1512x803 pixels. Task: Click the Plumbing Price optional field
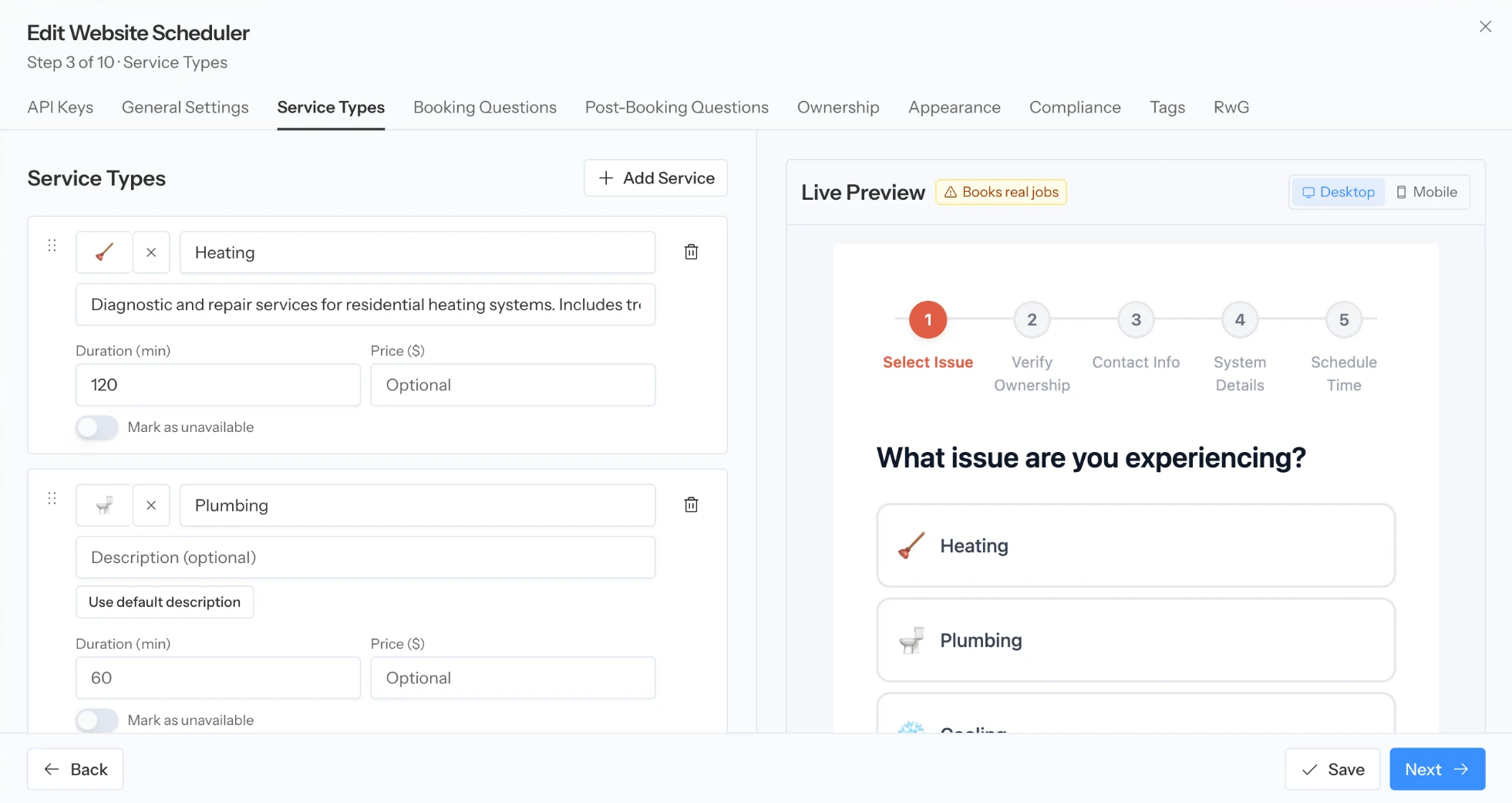click(x=513, y=678)
